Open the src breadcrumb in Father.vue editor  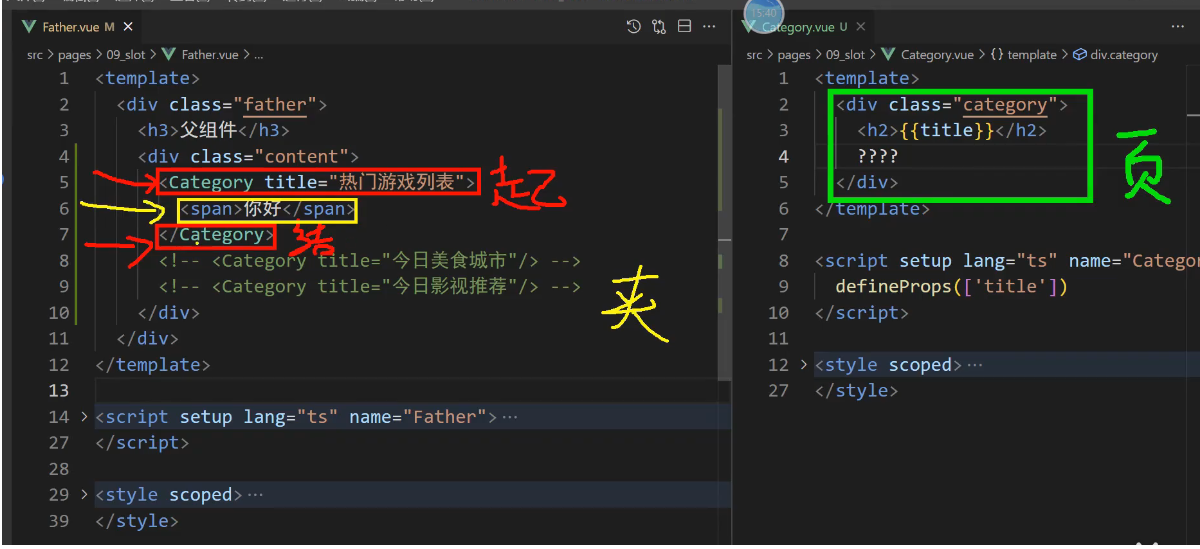tap(35, 55)
